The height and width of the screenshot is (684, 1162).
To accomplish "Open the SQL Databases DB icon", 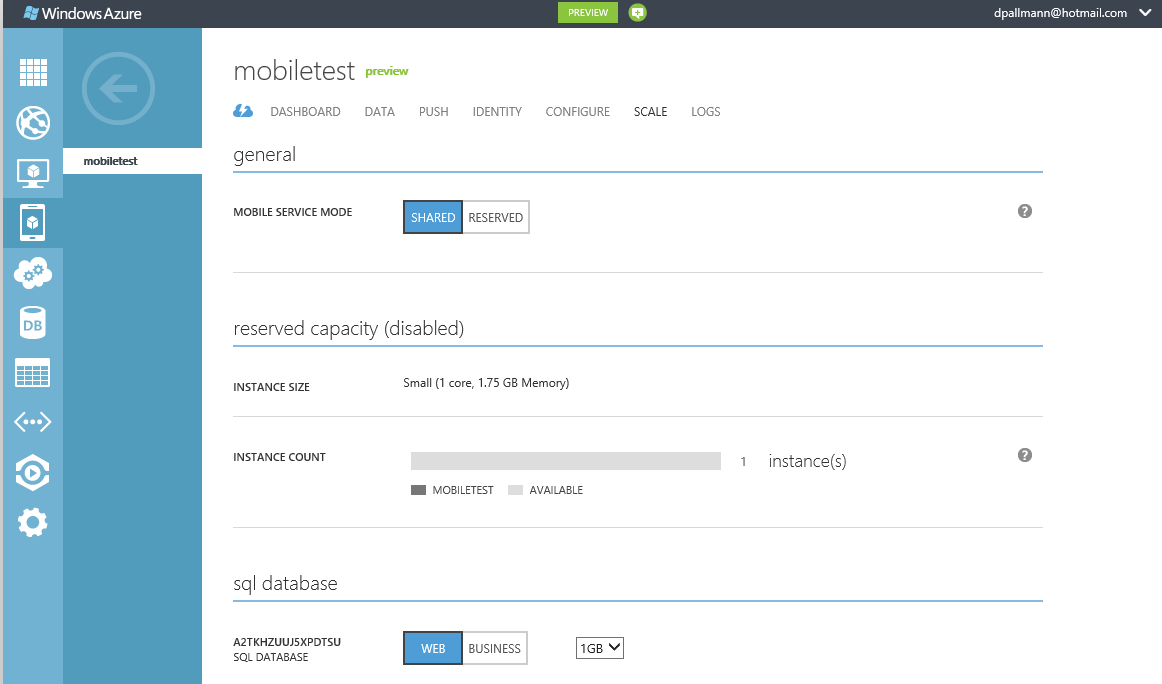I will tap(33, 323).
